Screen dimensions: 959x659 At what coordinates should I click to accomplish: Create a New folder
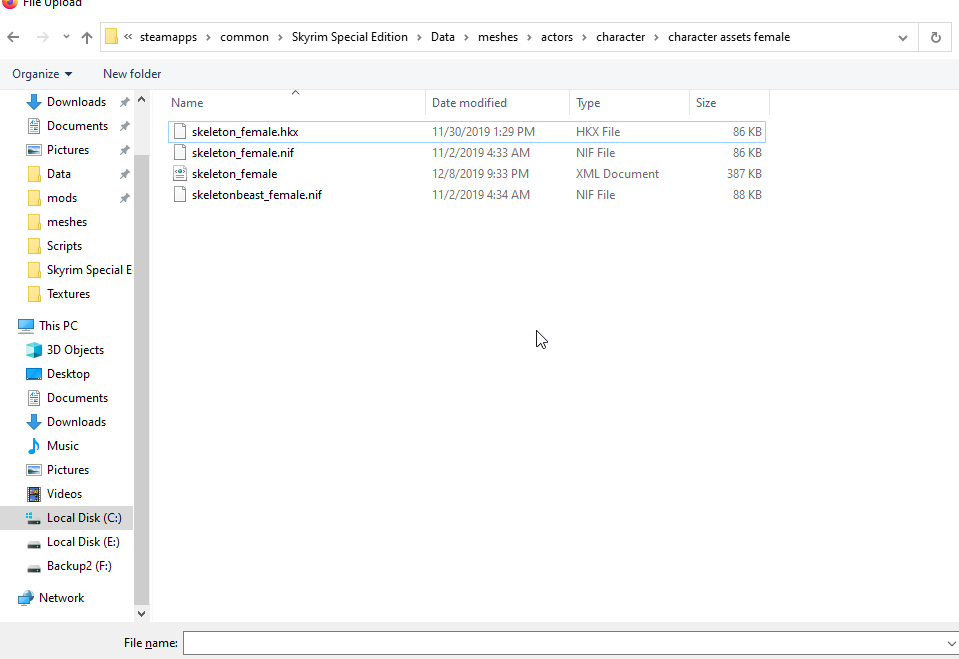[132, 74]
